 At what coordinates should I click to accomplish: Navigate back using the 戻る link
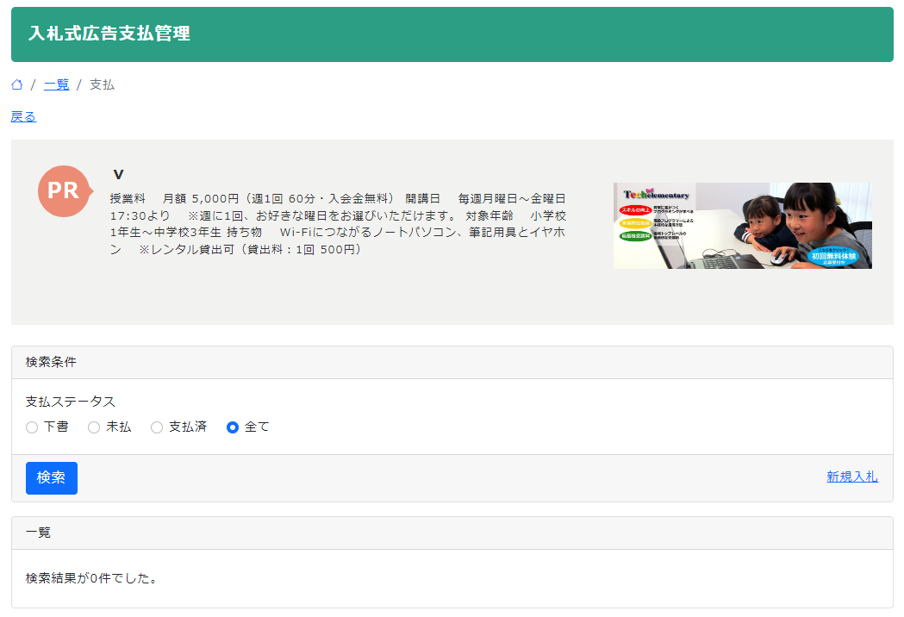[21, 116]
